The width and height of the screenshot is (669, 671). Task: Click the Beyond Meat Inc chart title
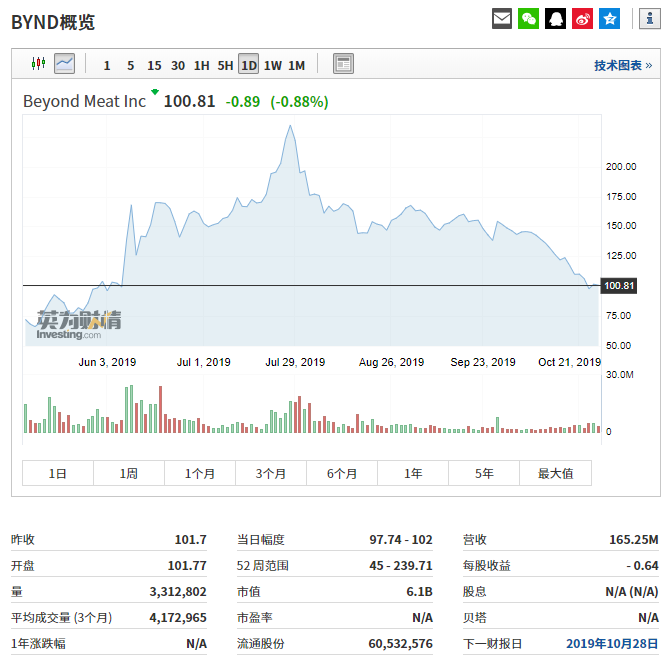[84, 101]
